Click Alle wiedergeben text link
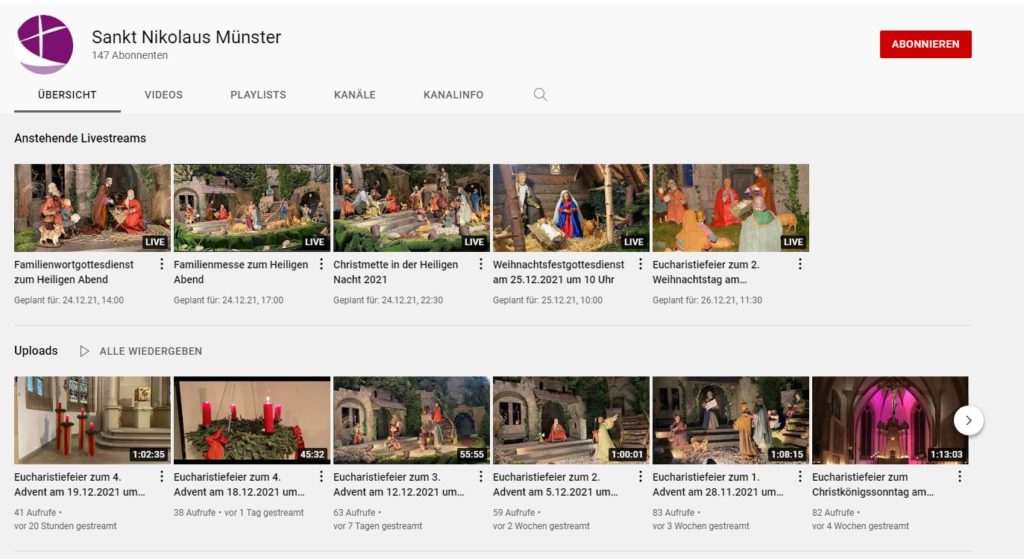 click(150, 351)
